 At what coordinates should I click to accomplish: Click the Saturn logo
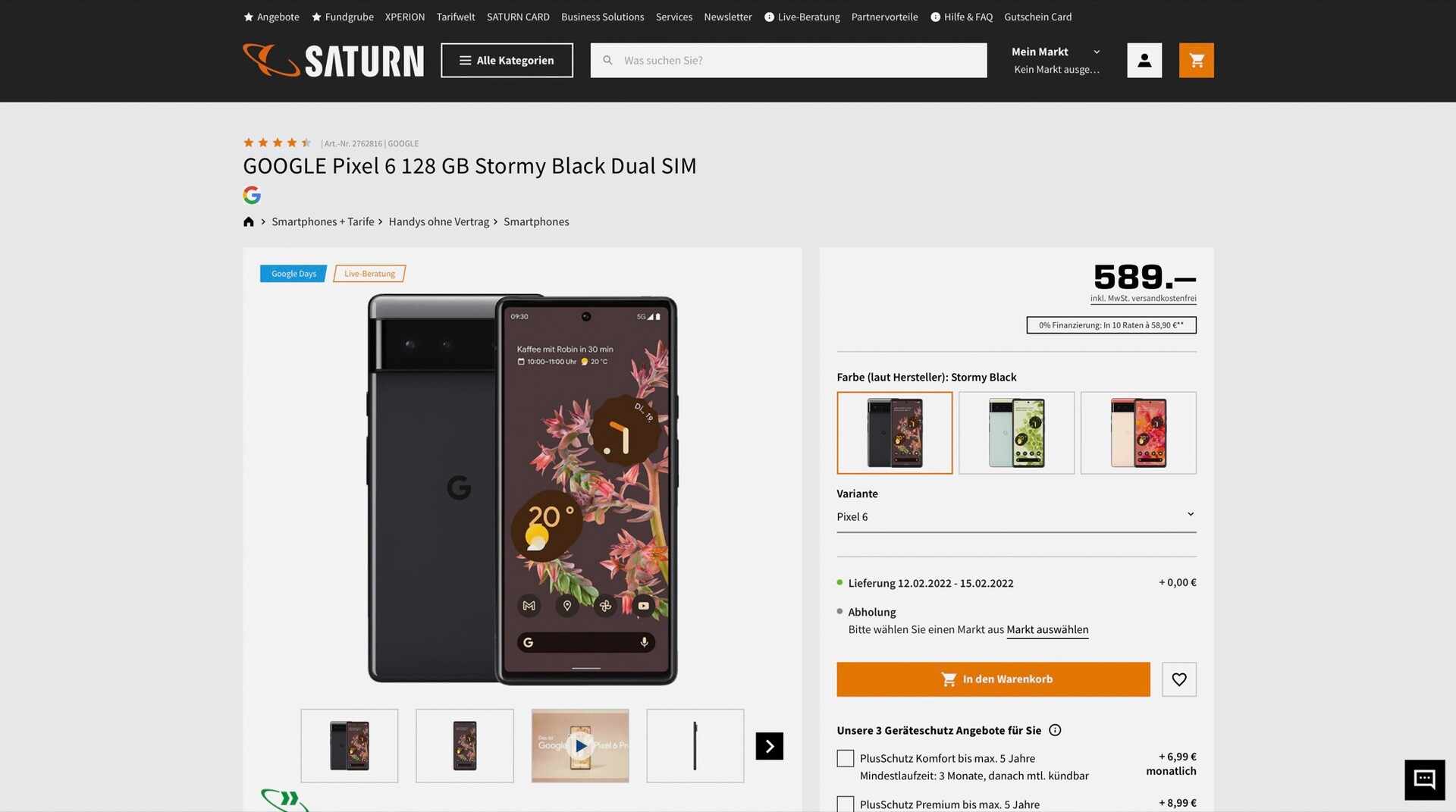point(334,61)
